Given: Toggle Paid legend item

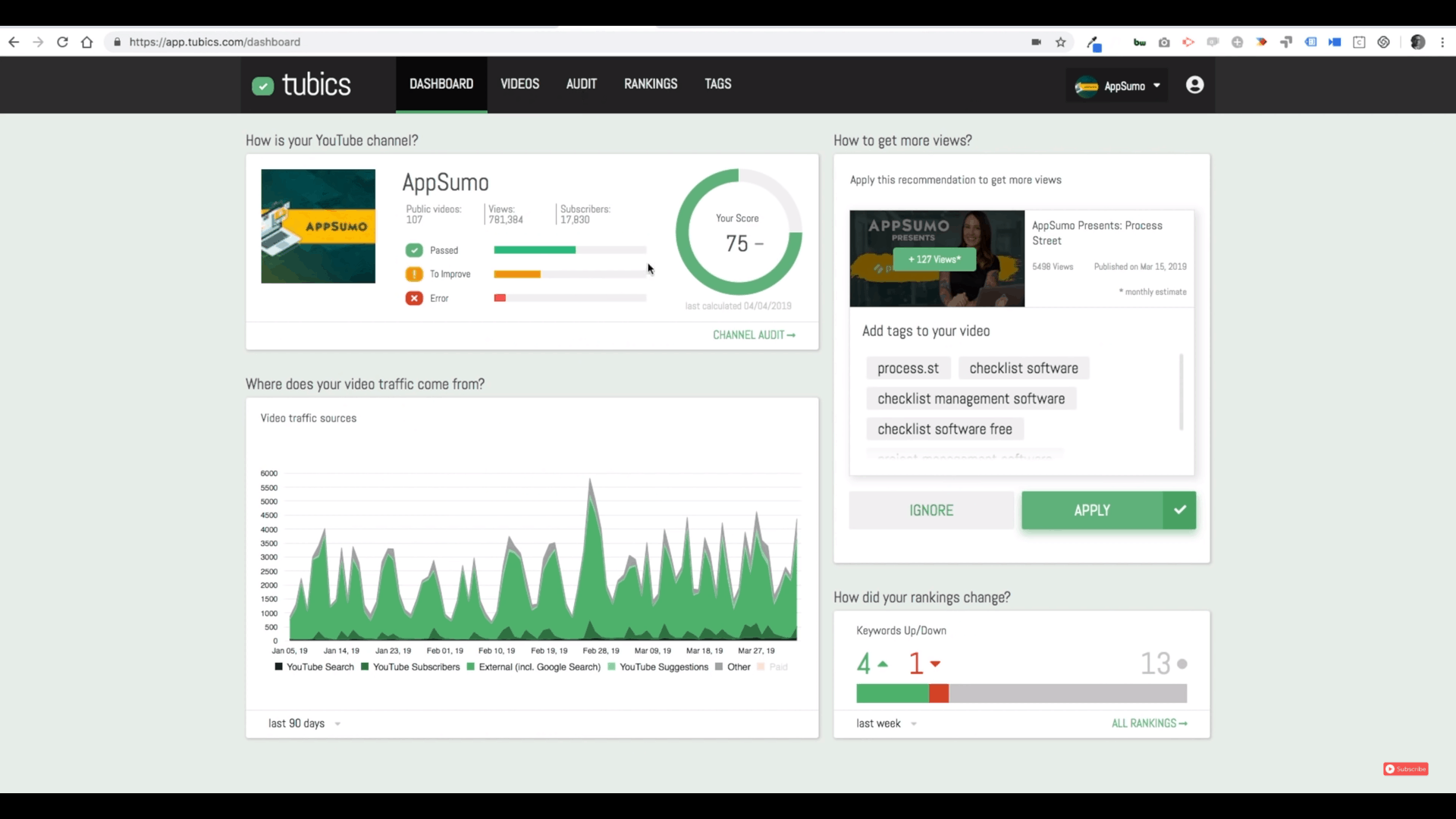Looking at the screenshot, I should pos(773,667).
